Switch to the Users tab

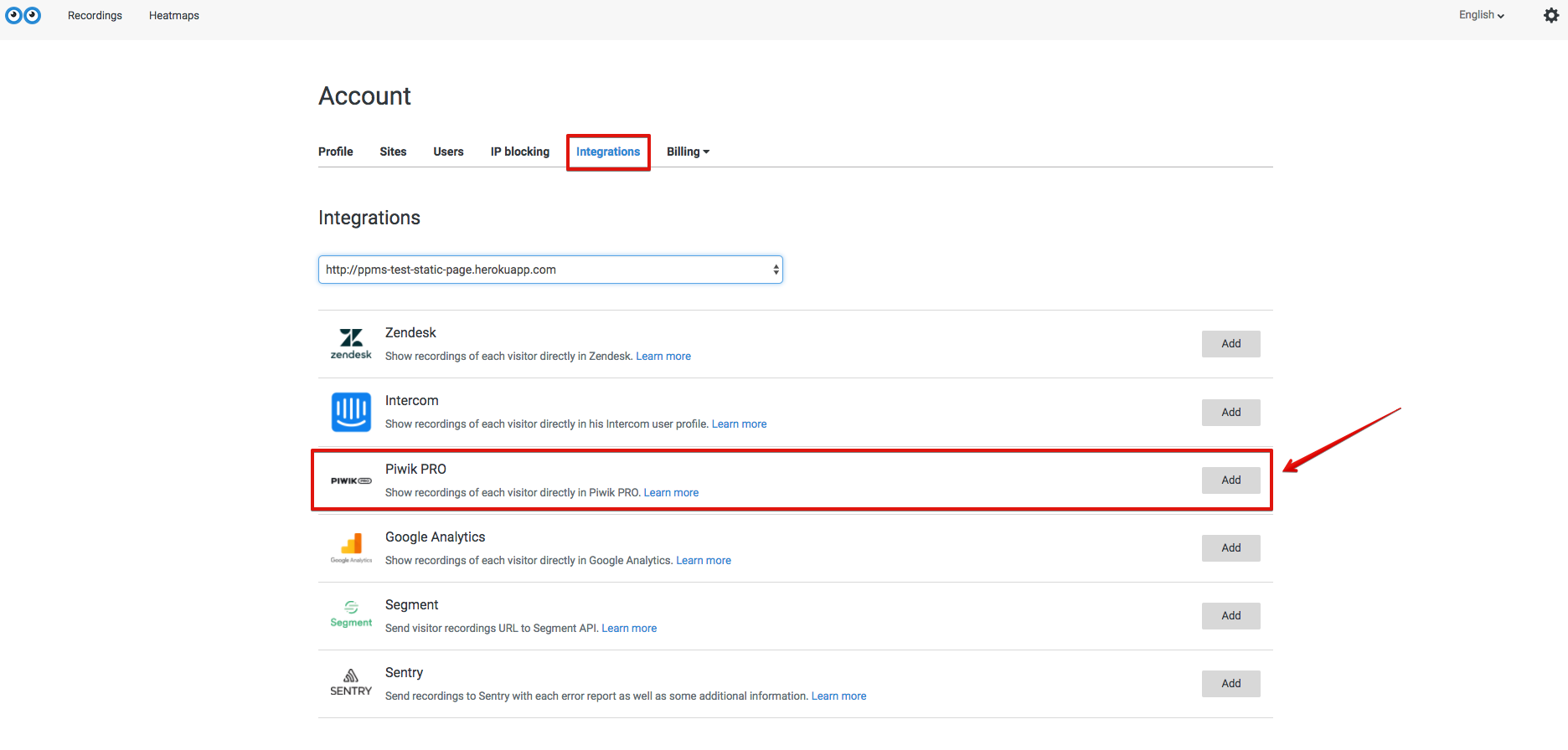click(x=448, y=152)
